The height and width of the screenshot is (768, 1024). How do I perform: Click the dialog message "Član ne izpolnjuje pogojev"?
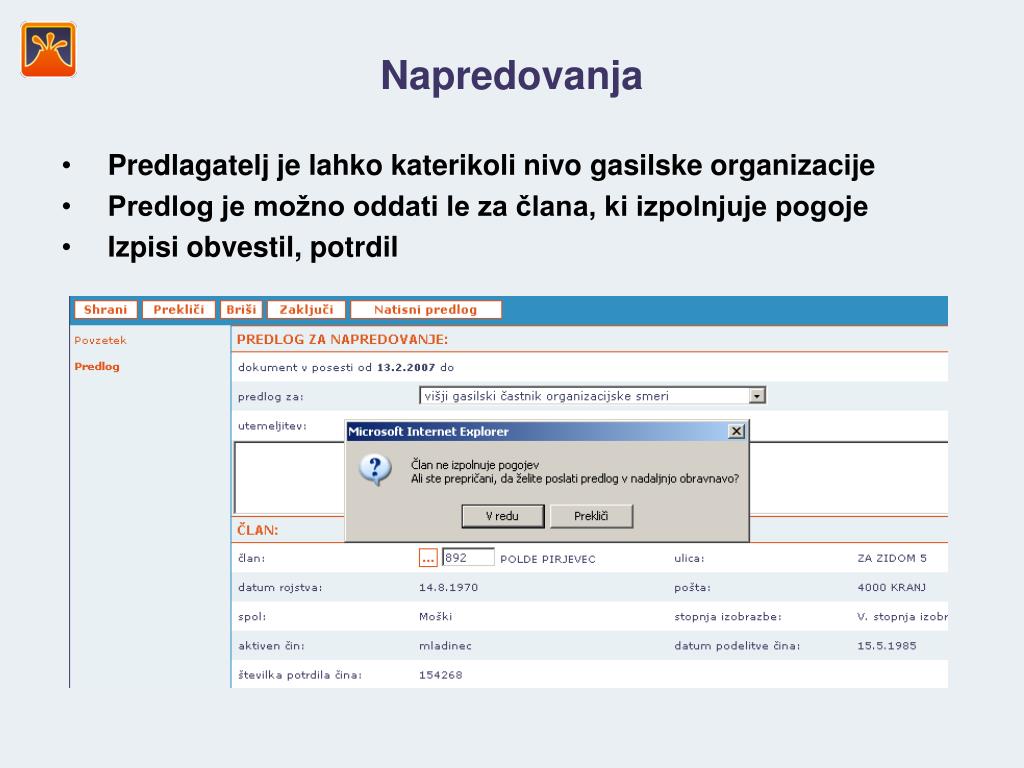pos(475,465)
